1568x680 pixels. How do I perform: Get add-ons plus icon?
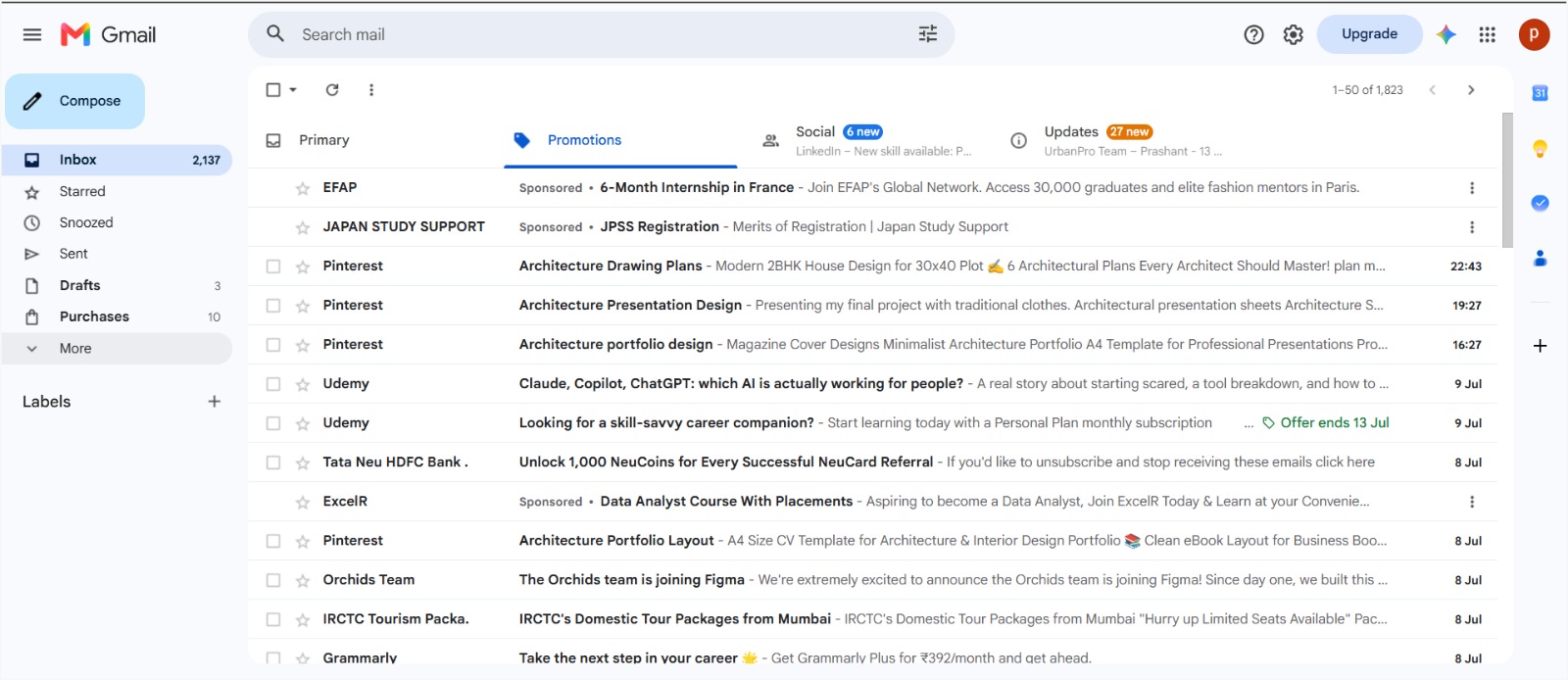point(1540,346)
